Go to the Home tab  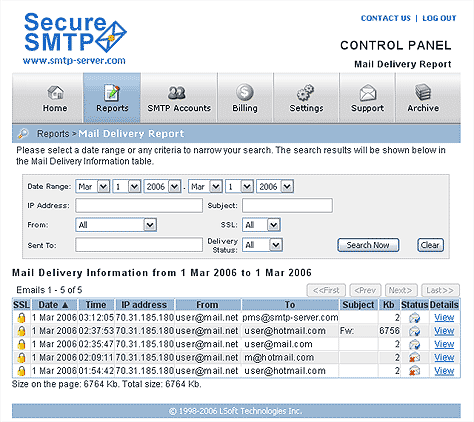48,98
